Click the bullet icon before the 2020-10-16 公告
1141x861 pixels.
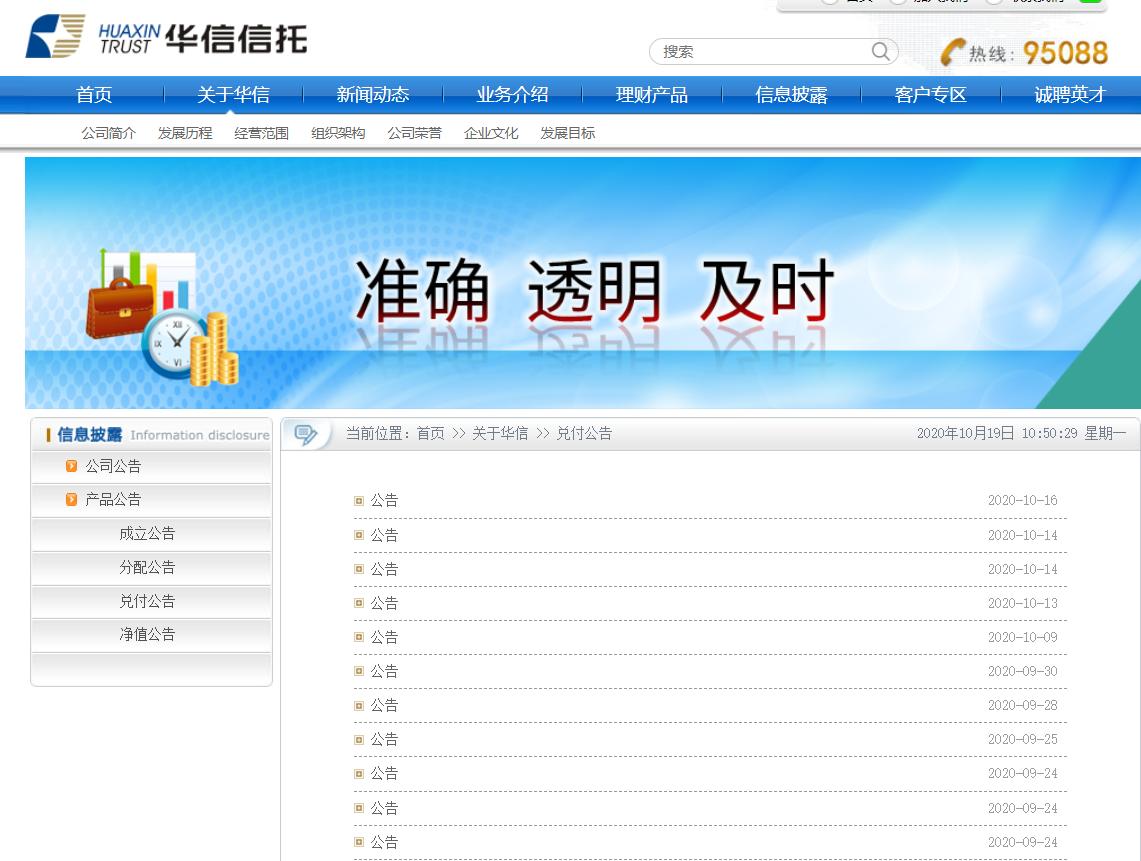coord(357,500)
